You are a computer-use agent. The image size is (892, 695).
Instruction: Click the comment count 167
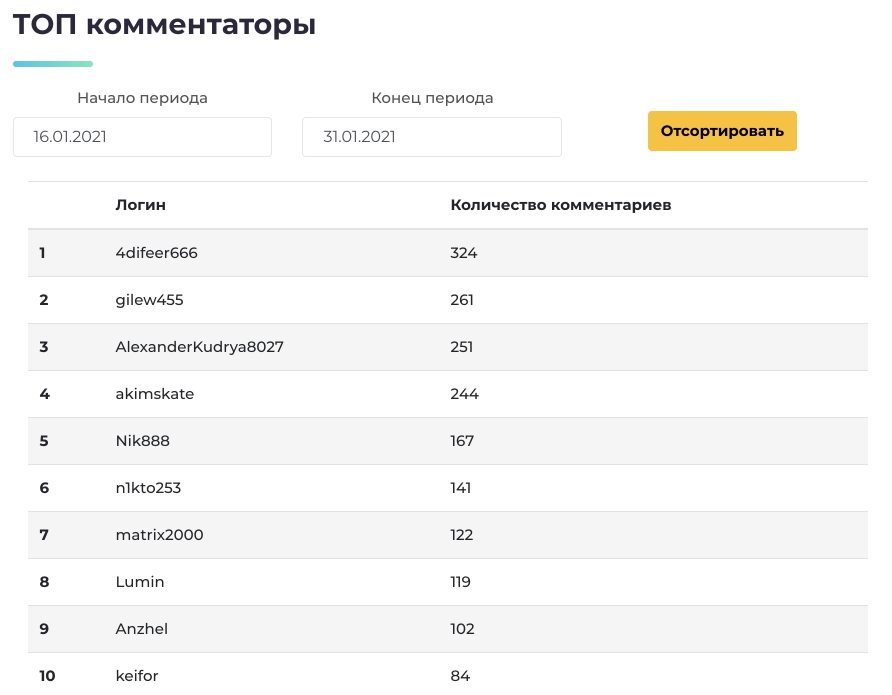point(461,441)
